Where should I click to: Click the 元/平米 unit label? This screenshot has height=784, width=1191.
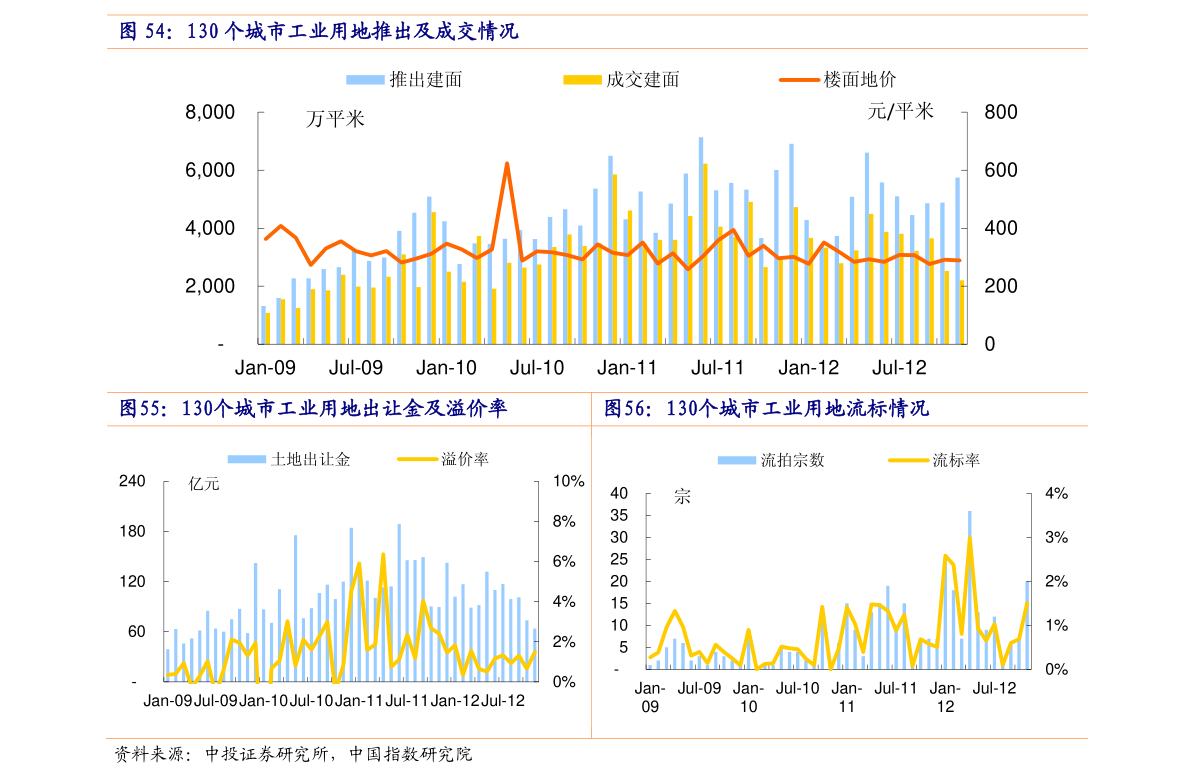(900, 112)
